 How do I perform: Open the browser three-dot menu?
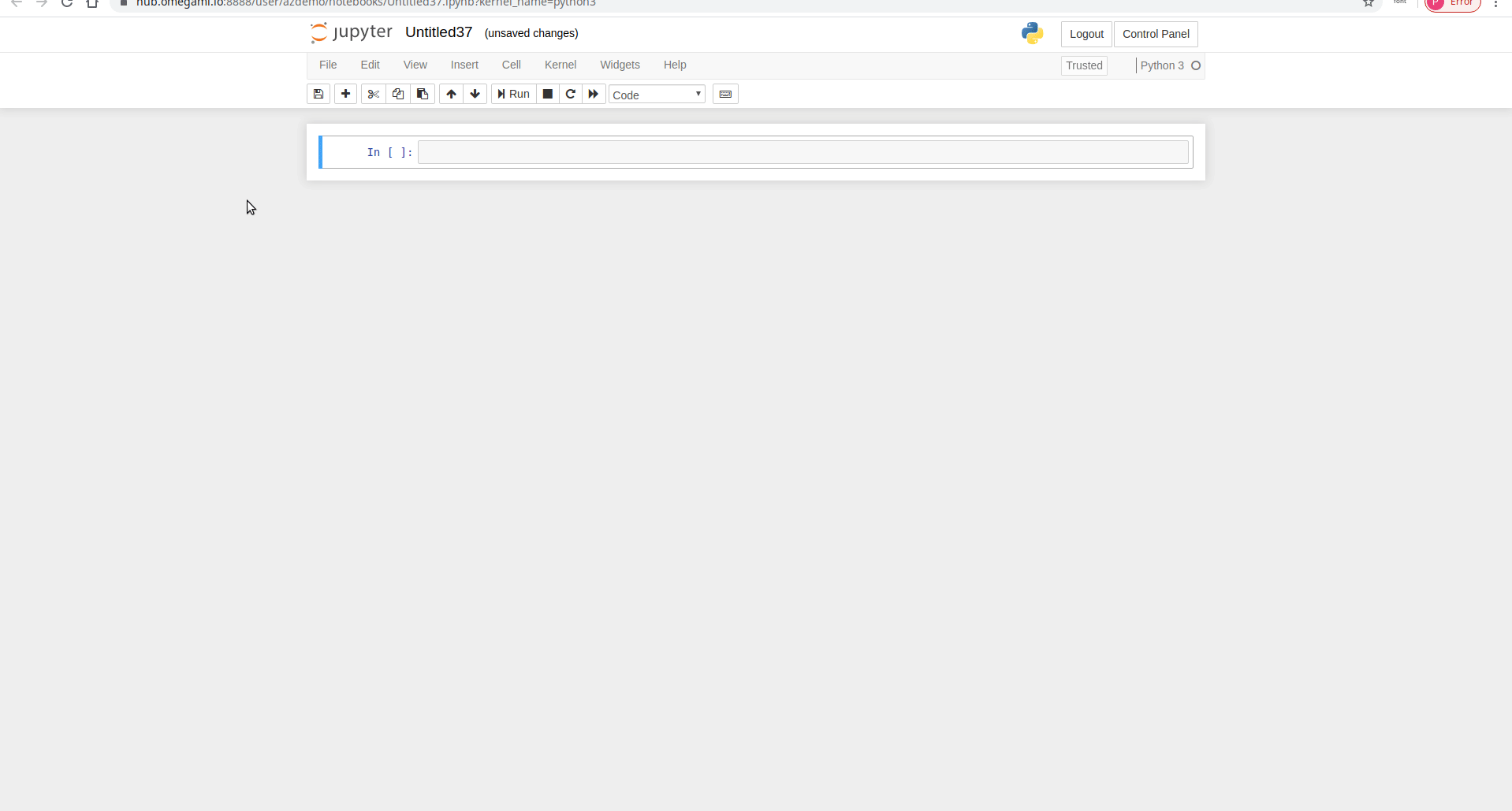pos(1496,3)
